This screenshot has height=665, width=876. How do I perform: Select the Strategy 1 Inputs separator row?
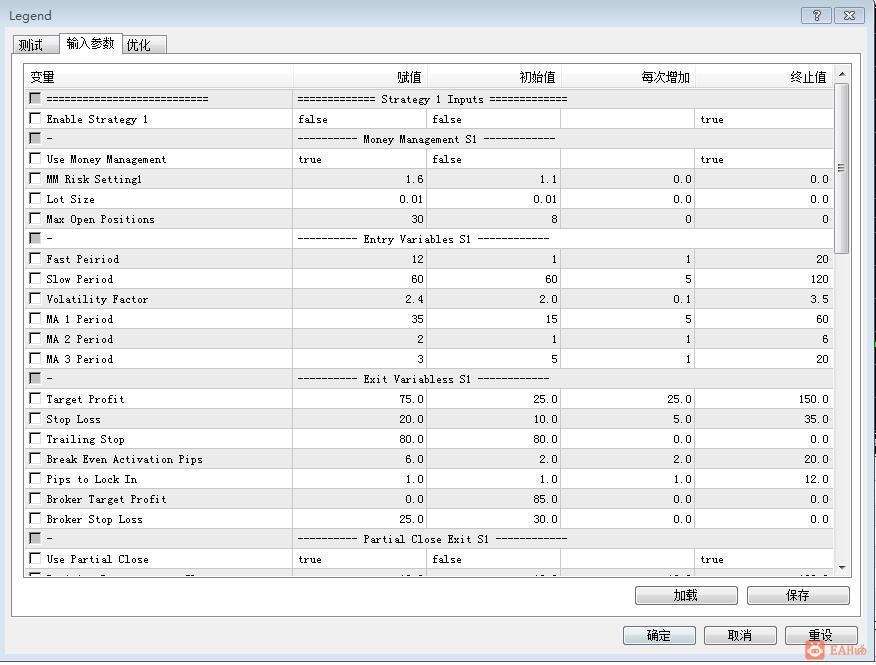429,99
